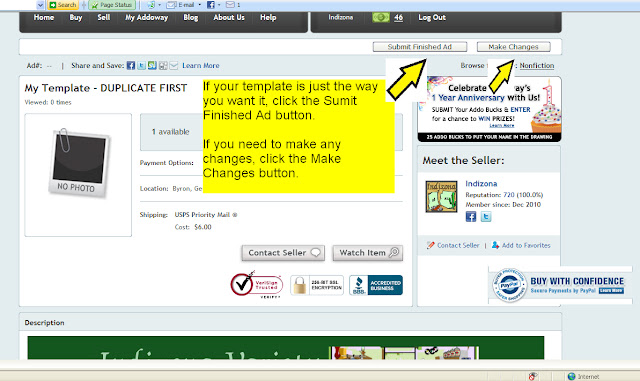Screen dimensions: 640x381
Task: Open the Page Status toolbar button
Action: point(112,5)
